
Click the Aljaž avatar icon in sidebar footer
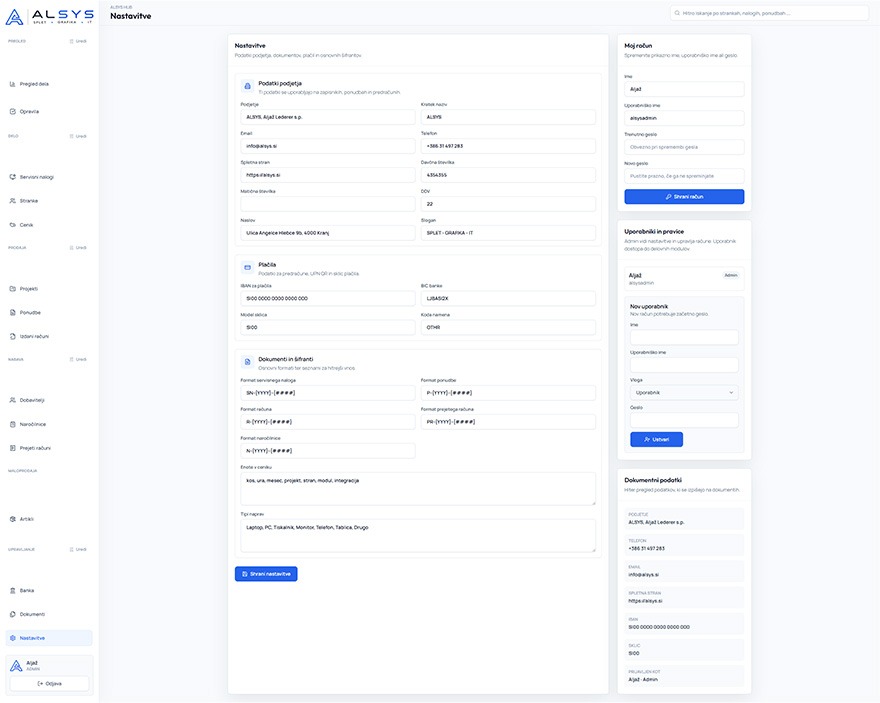[x=16, y=666]
